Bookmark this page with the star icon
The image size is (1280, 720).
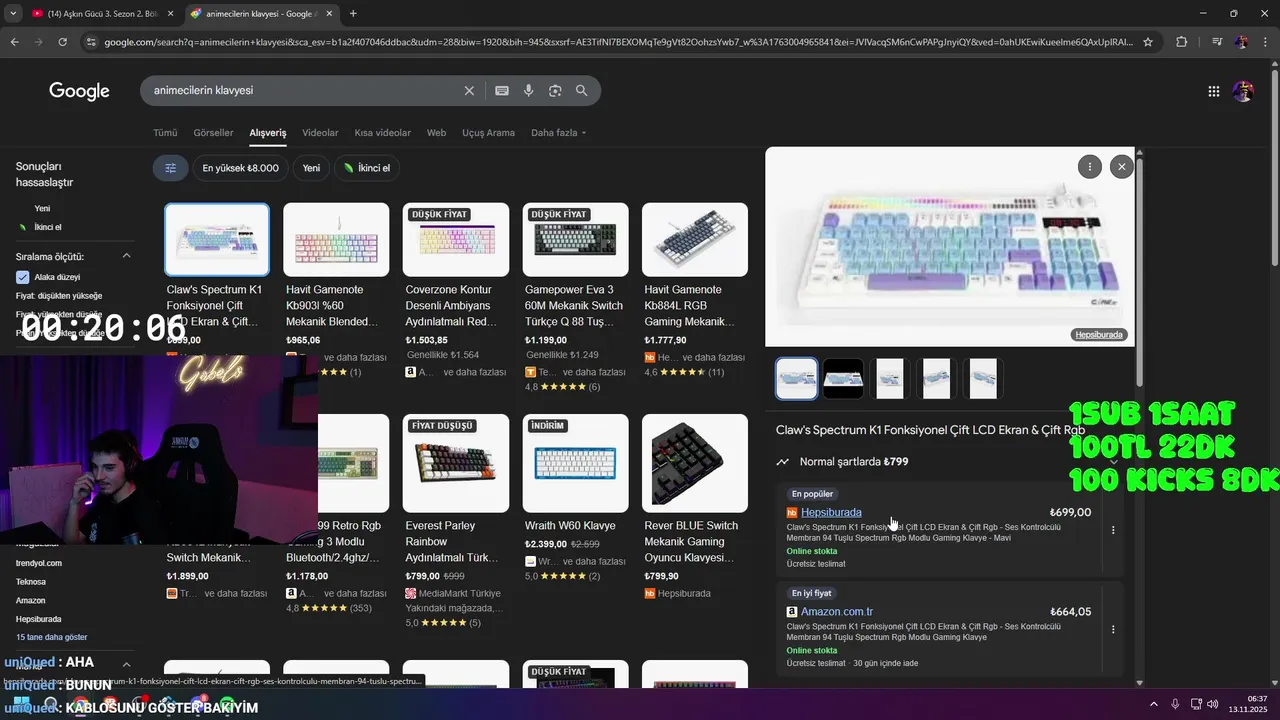(1148, 42)
